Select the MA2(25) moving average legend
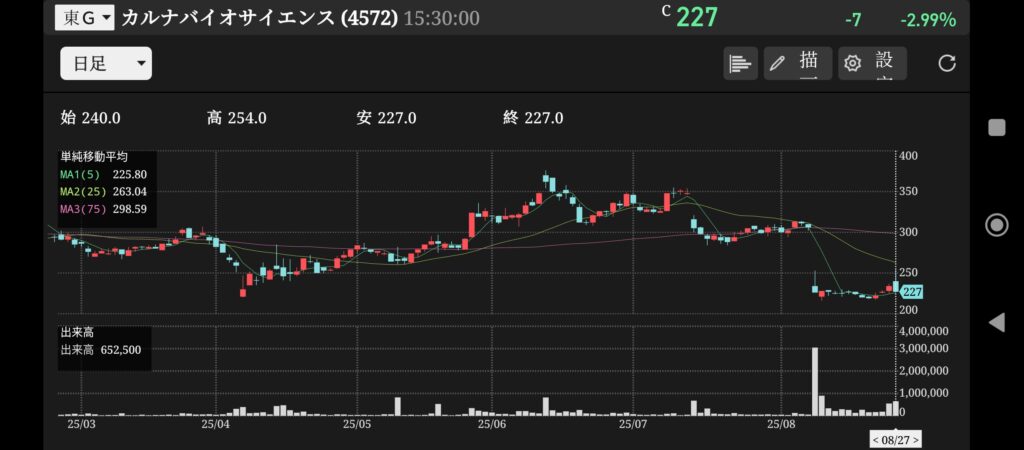 pos(104,191)
